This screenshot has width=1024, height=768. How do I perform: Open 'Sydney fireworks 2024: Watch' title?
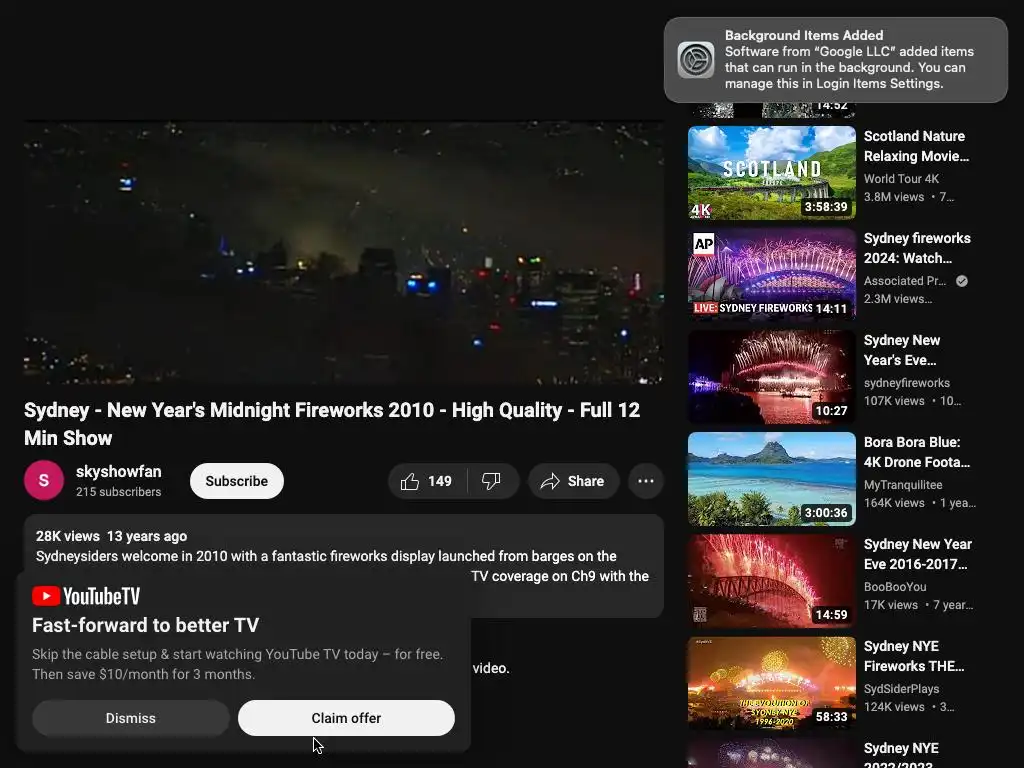[917, 248]
